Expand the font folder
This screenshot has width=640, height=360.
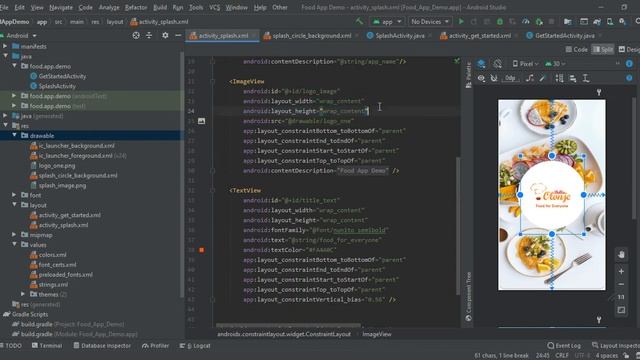pos(14,195)
